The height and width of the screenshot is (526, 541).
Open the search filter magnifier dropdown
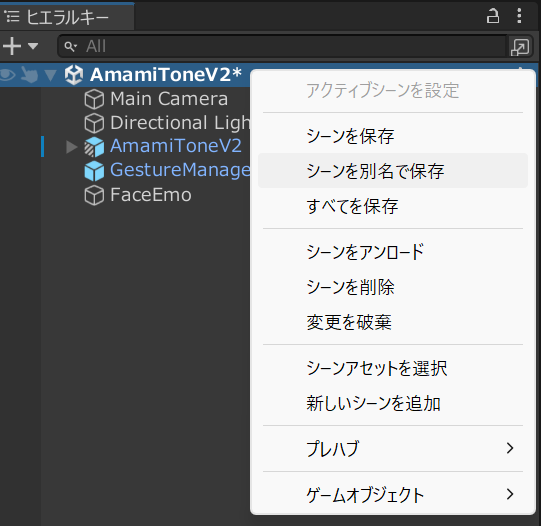[70, 46]
